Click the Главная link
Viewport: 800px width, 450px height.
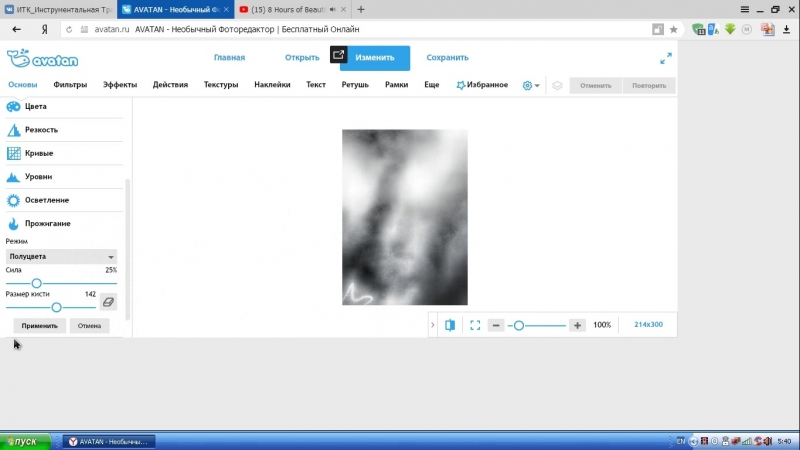[x=230, y=58]
